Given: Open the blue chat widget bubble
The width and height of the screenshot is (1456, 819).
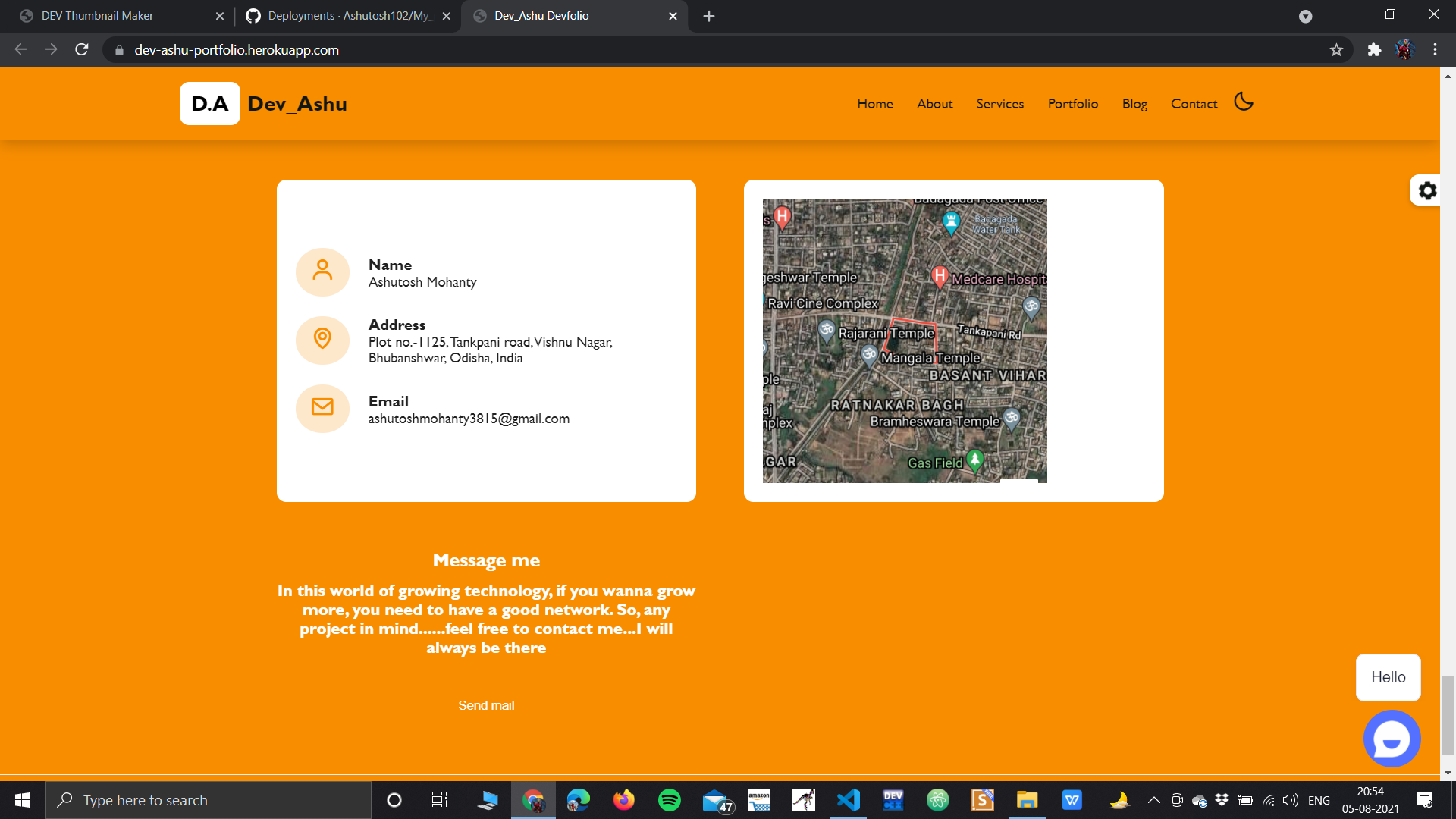Looking at the screenshot, I should [1392, 738].
